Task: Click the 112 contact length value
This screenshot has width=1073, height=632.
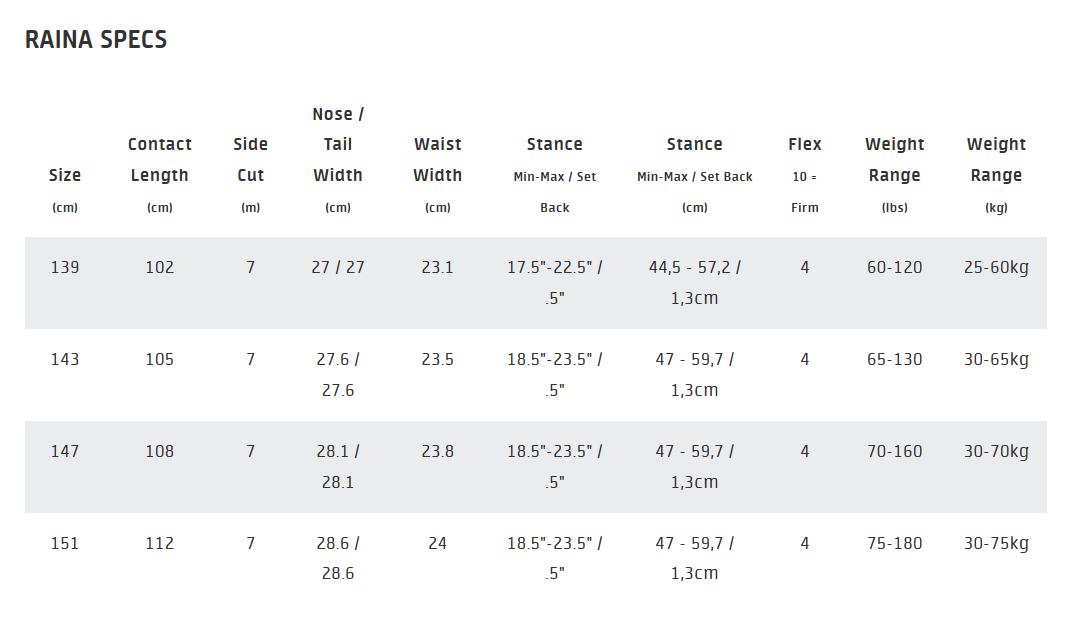Action: [160, 543]
